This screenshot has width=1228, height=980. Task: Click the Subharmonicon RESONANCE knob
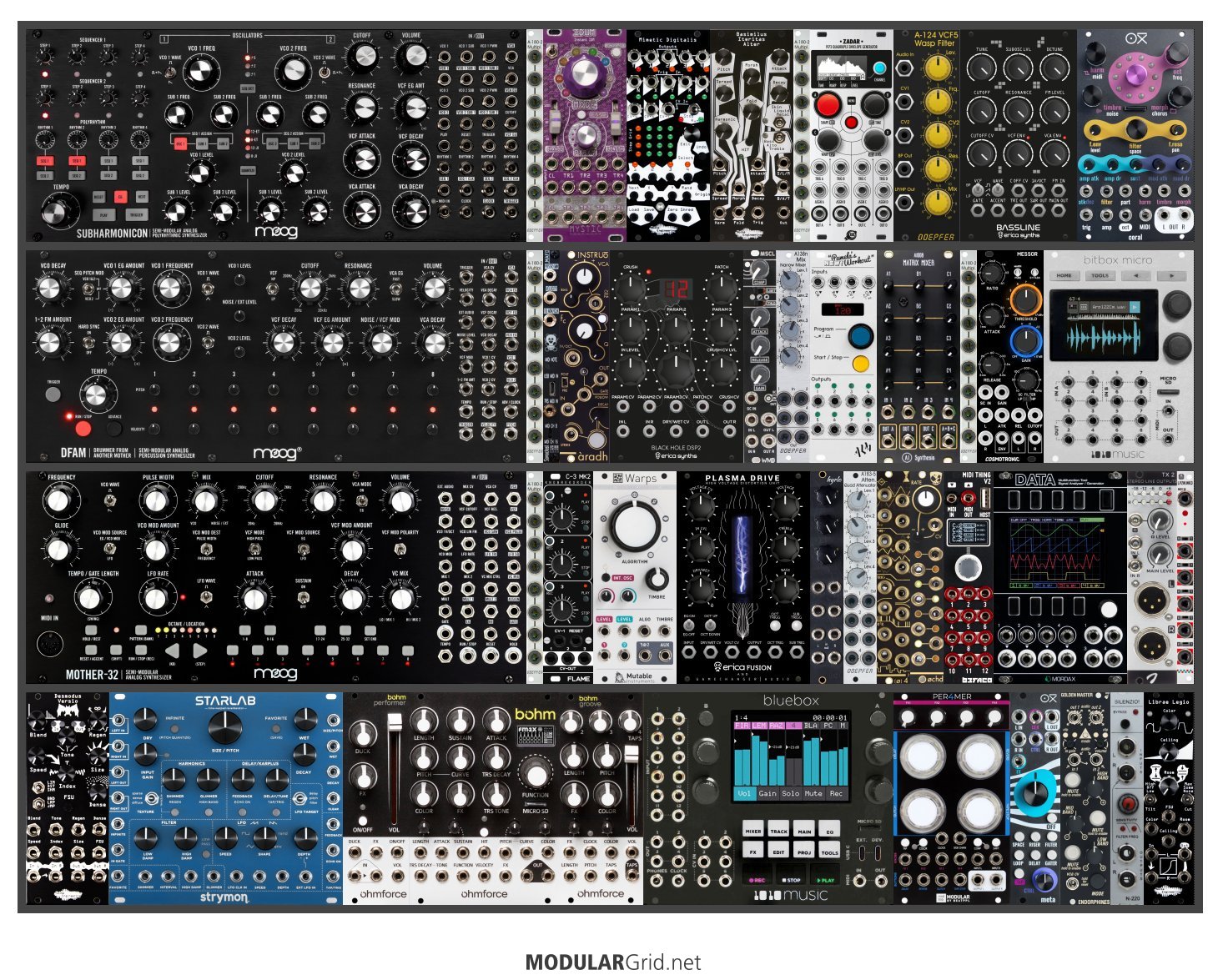(x=362, y=108)
